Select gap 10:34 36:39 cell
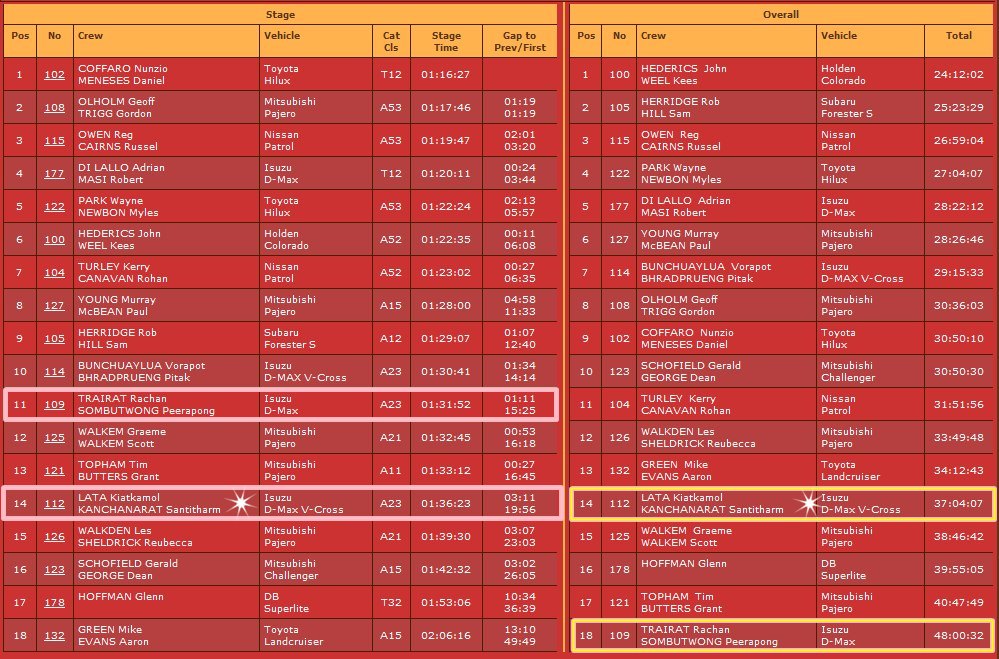This screenshot has height=659, width=999. click(520, 602)
